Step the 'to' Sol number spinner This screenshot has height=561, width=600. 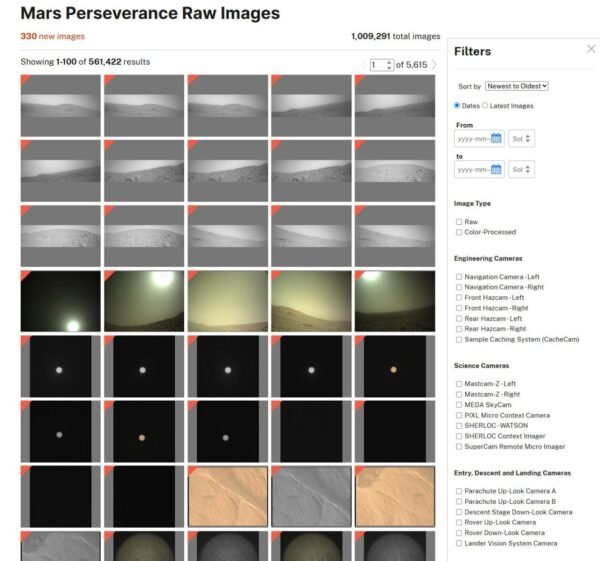(528, 169)
